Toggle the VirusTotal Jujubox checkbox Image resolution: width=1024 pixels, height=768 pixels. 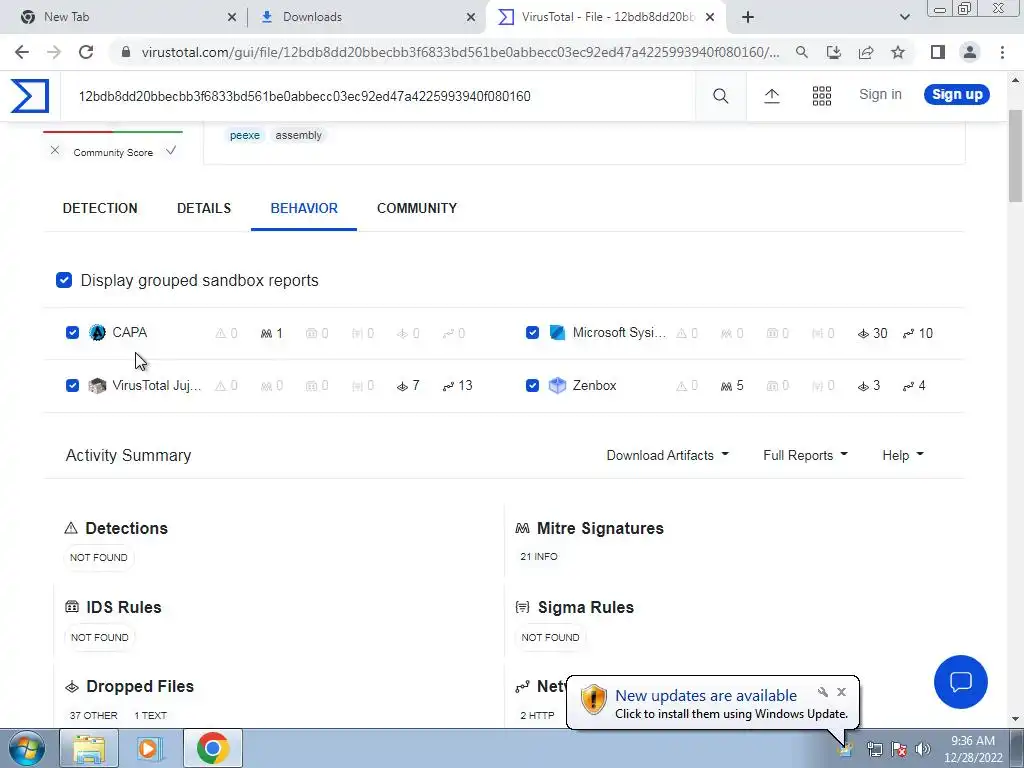(72, 386)
